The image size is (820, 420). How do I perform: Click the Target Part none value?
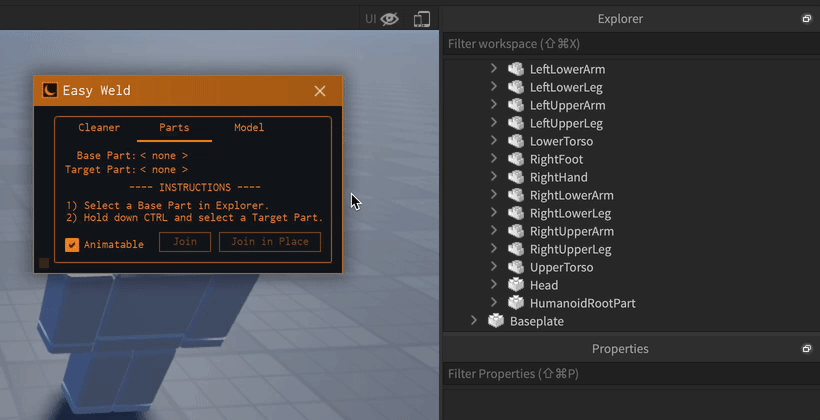164,170
